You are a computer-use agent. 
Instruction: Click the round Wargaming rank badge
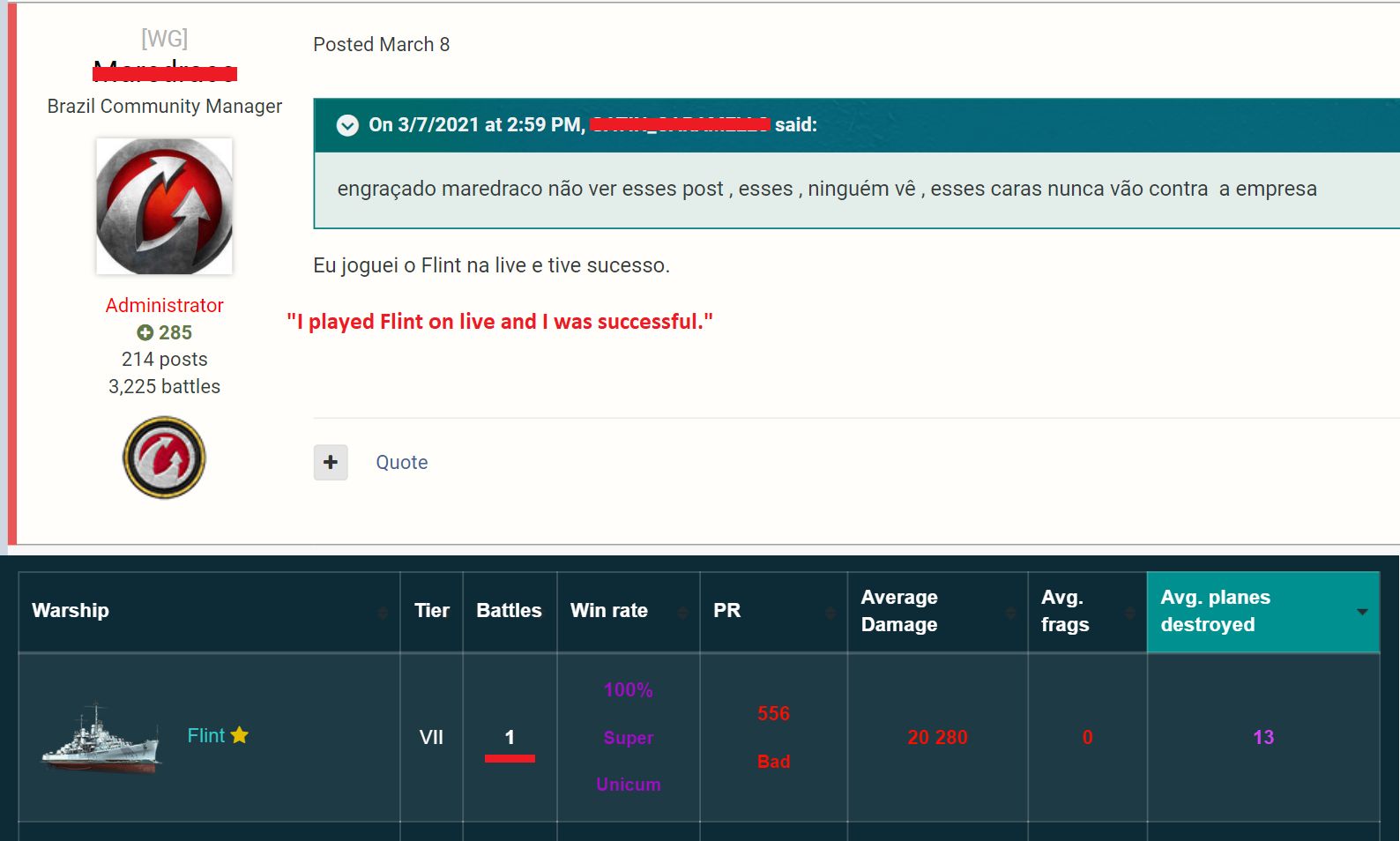[x=164, y=458]
